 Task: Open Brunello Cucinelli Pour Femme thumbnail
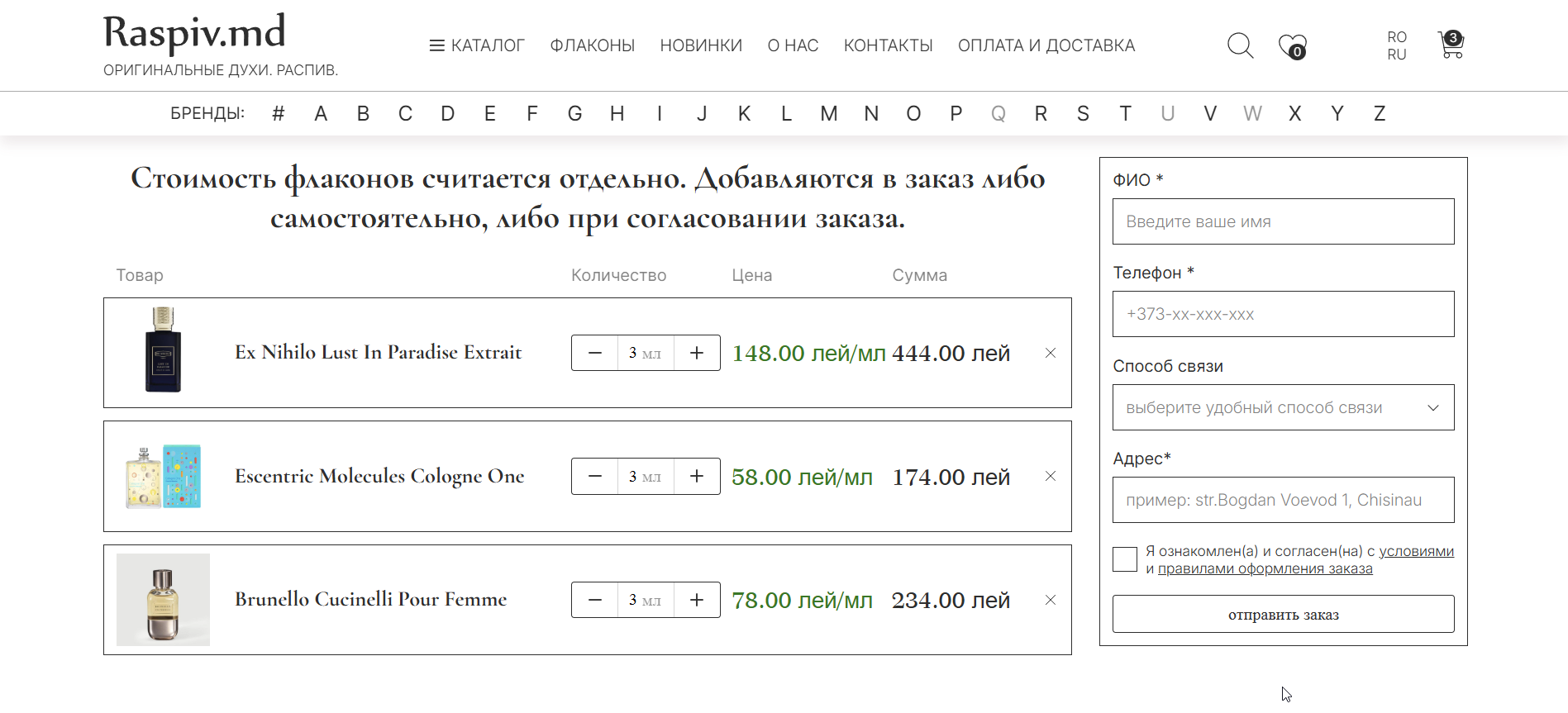(x=163, y=600)
